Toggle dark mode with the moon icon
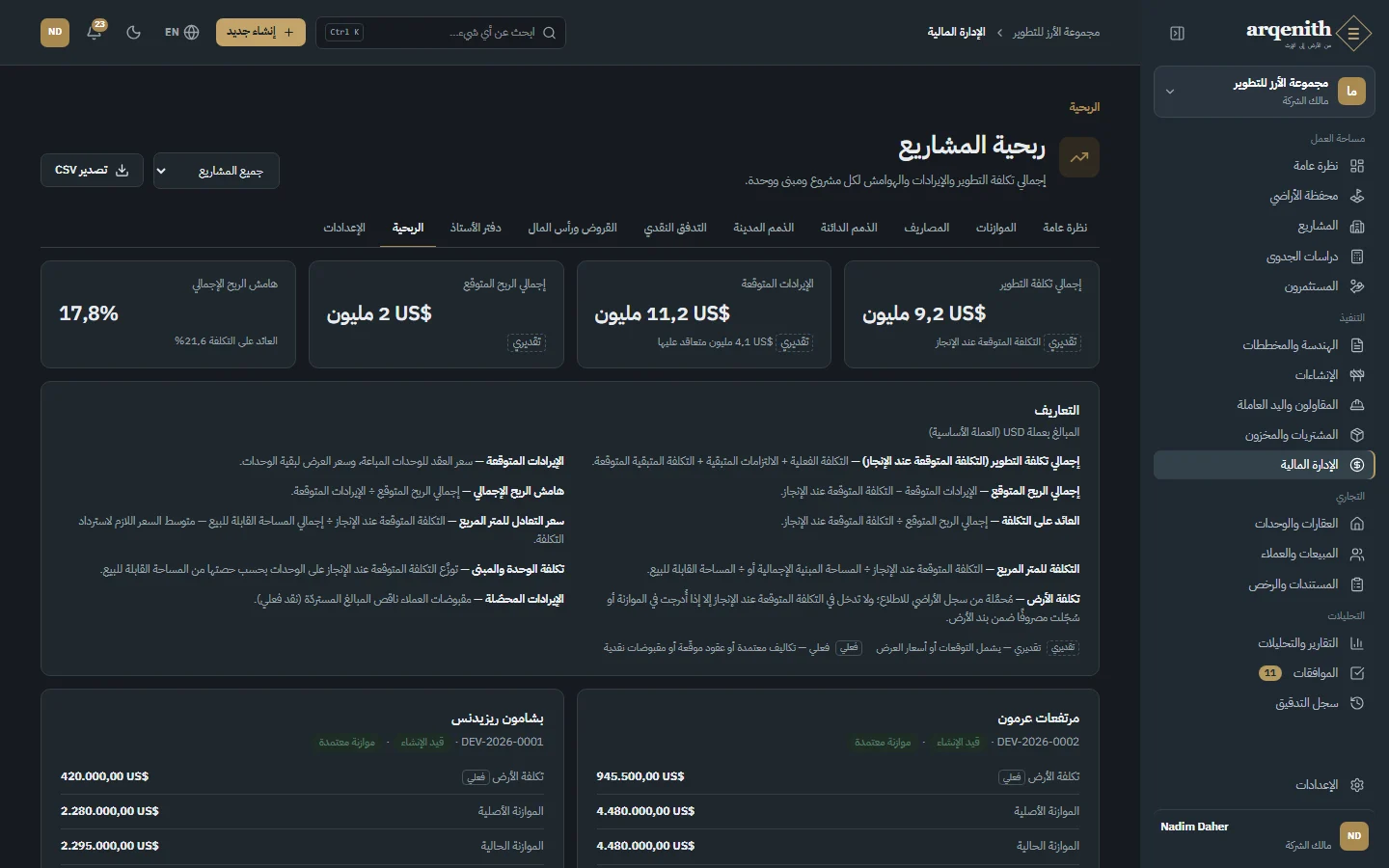The image size is (1389, 868). pyautogui.click(x=134, y=32)
